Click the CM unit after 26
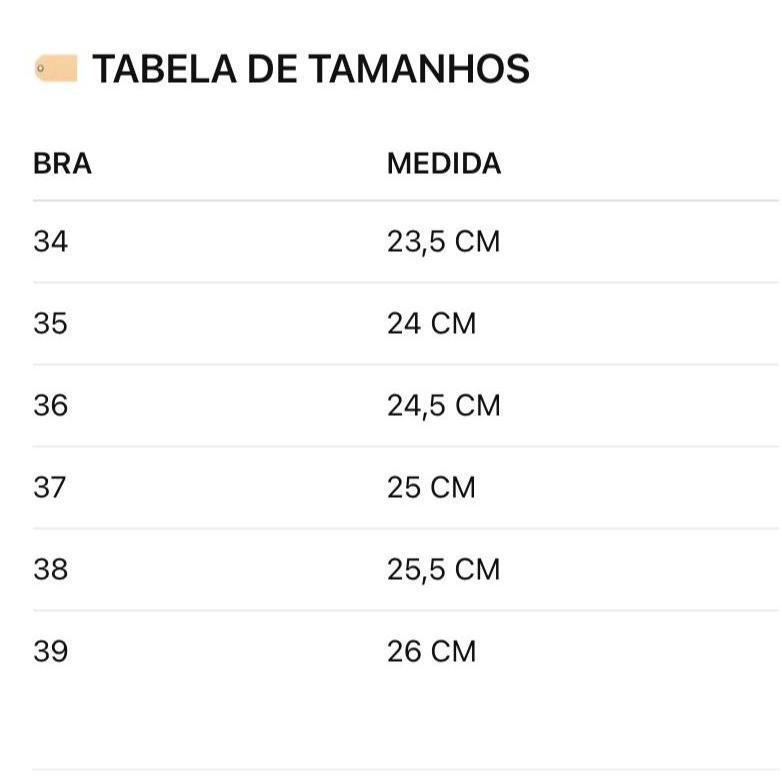Screen dimensions: 782x782 point(453,651)
